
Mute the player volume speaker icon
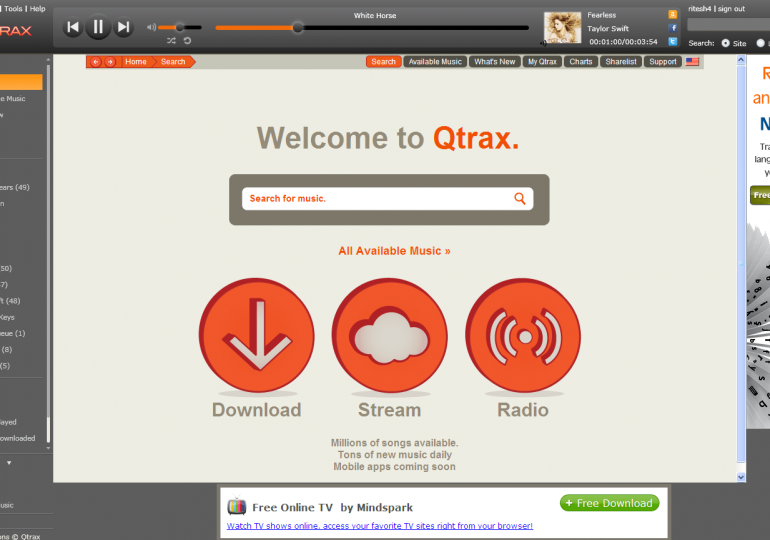151,28
